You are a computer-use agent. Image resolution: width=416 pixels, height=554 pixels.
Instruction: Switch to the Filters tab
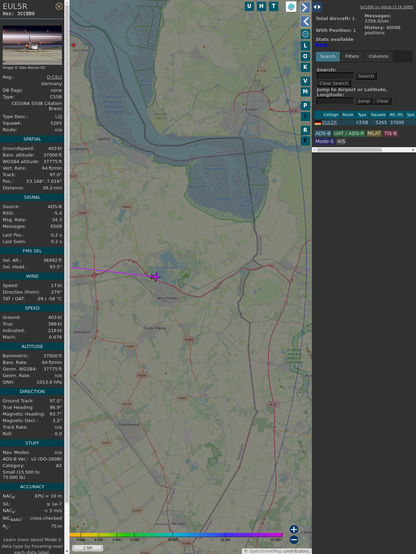click(352, 57)
